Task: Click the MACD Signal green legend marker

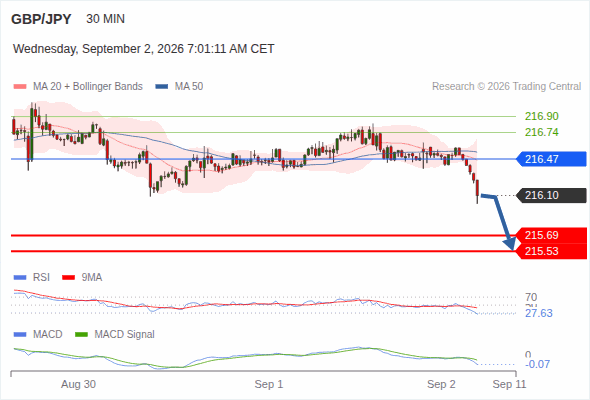Action: (x=81, y=335)
